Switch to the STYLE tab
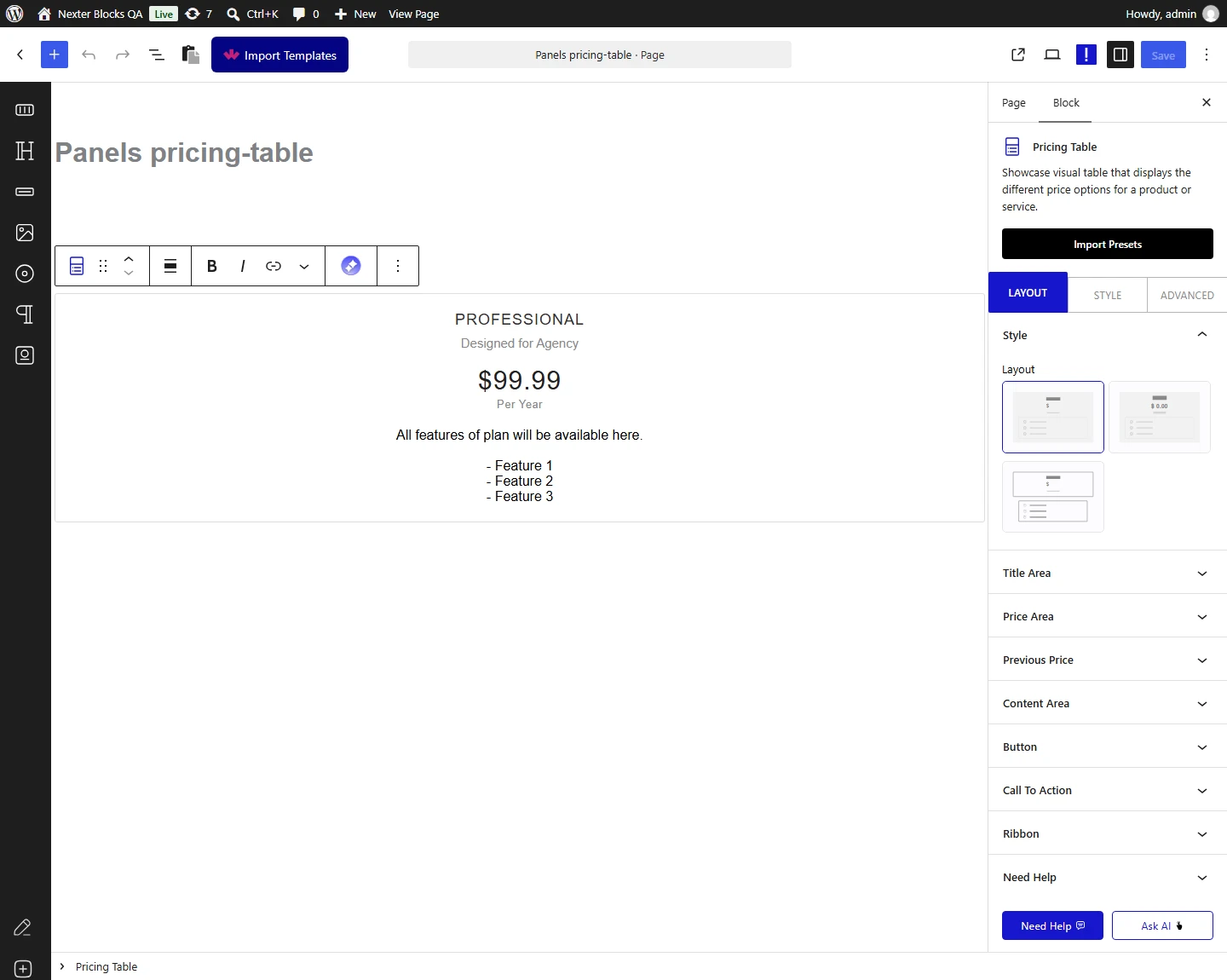This screenshot has width=1227, height=980. click(x=1108, y=295)
